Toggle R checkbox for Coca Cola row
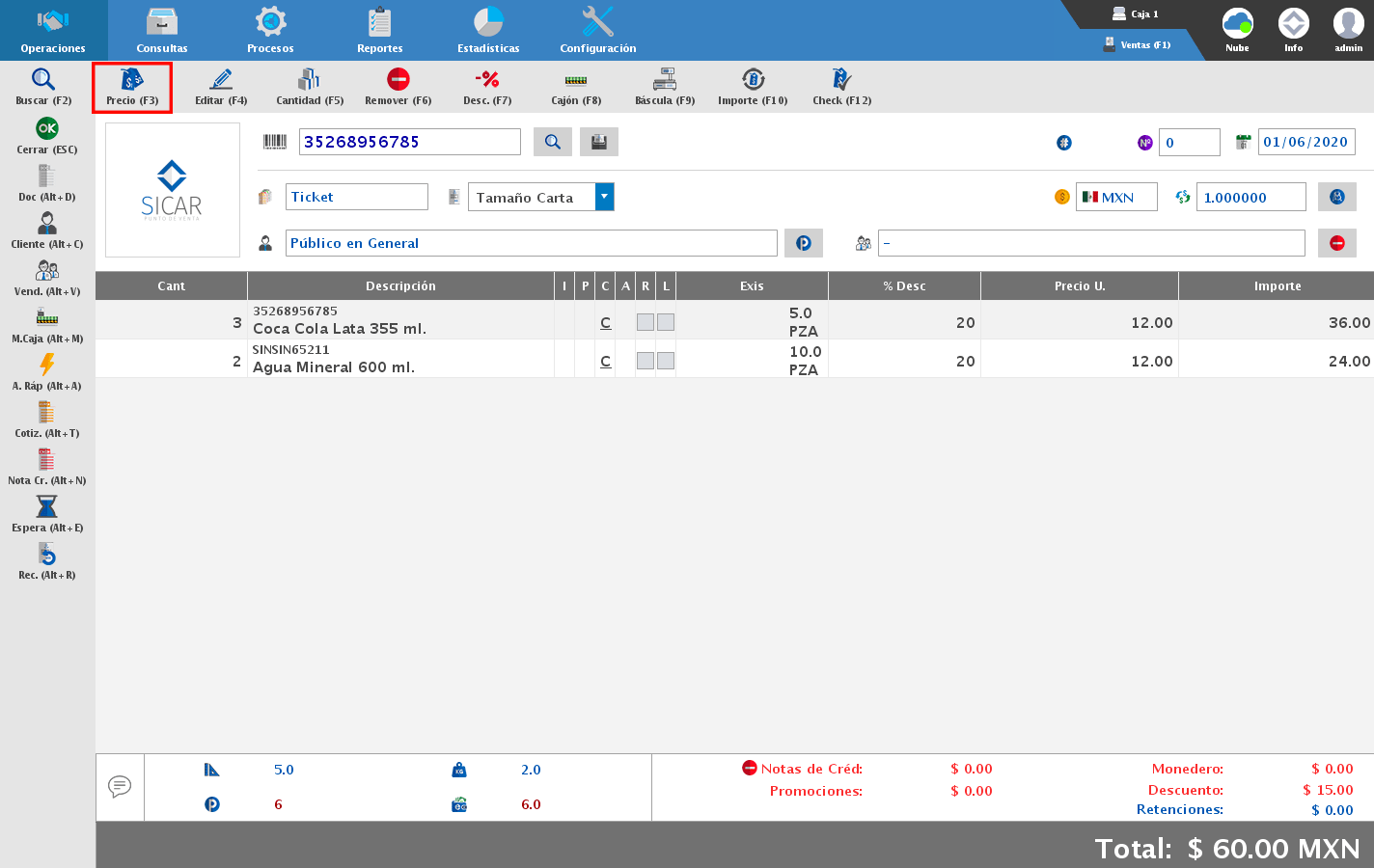The image size is (1374, 868). [646, 322]
